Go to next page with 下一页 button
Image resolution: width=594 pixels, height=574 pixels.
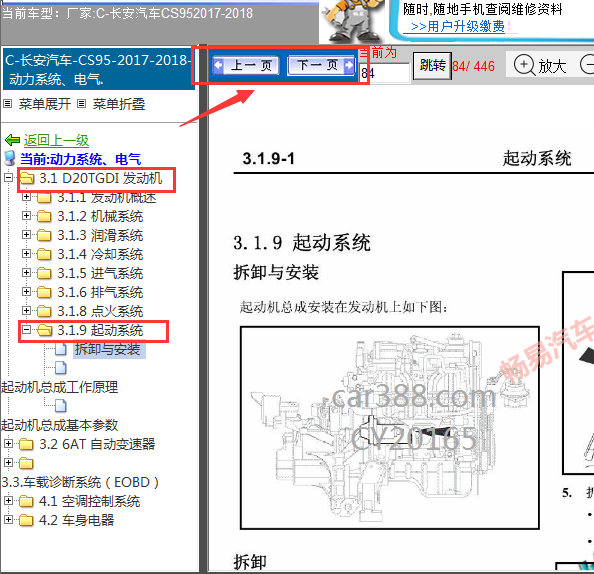(321, 65)
